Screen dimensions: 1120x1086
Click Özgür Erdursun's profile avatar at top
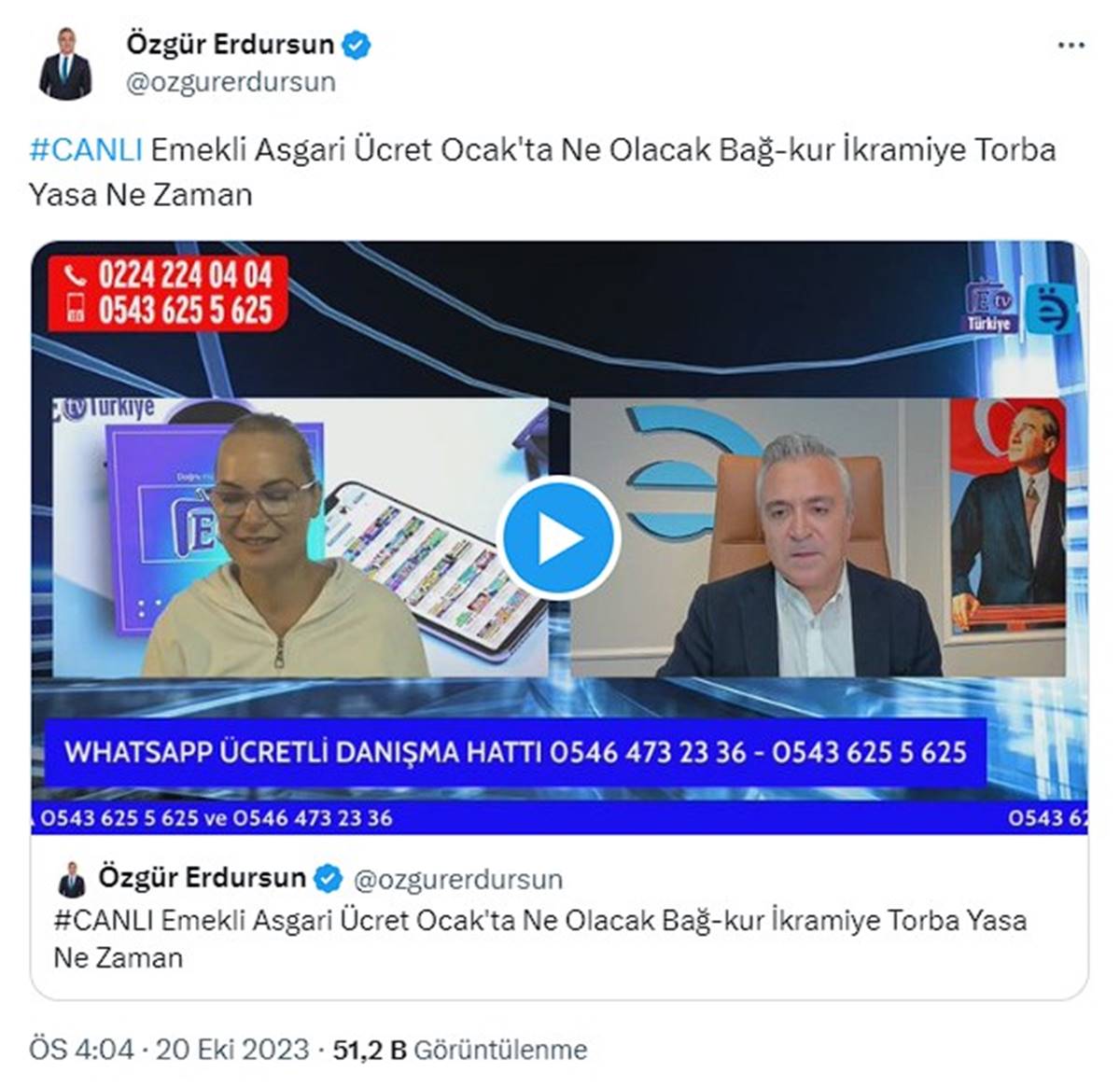tap(65, 63)
